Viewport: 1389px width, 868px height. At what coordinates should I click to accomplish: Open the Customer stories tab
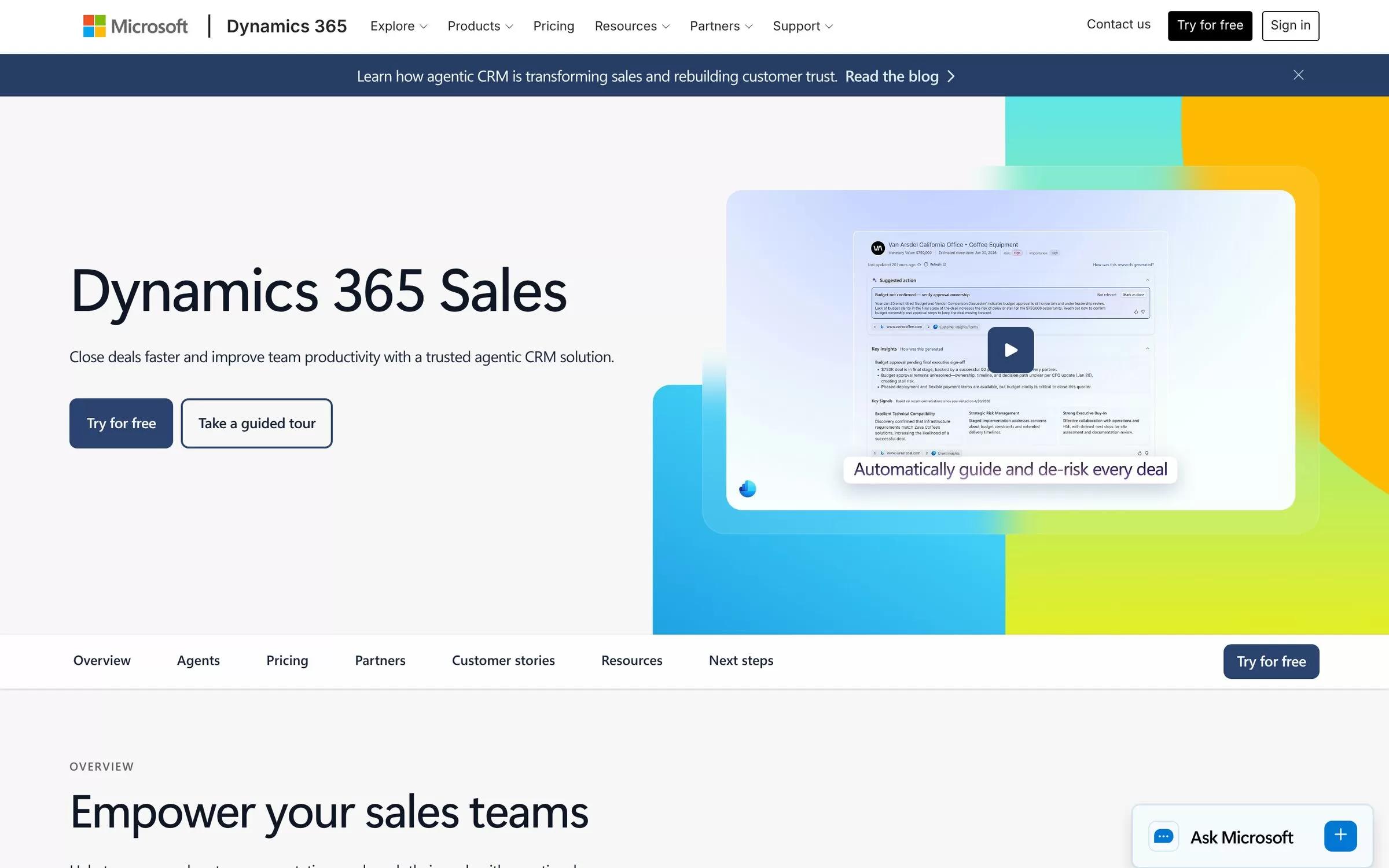point(503,660)
